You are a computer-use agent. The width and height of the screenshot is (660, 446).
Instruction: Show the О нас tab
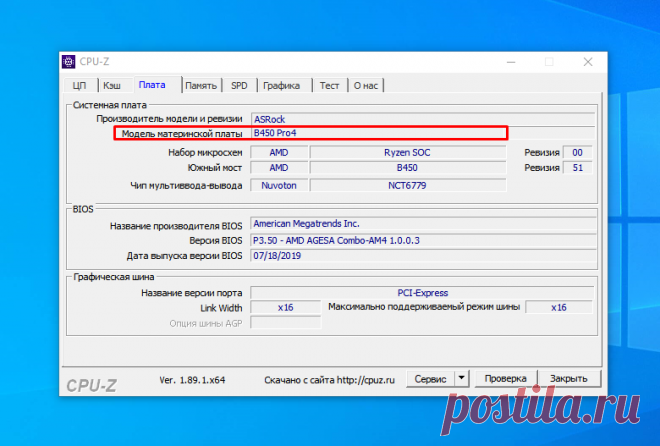pyautogui.click(x=366, y=86)
